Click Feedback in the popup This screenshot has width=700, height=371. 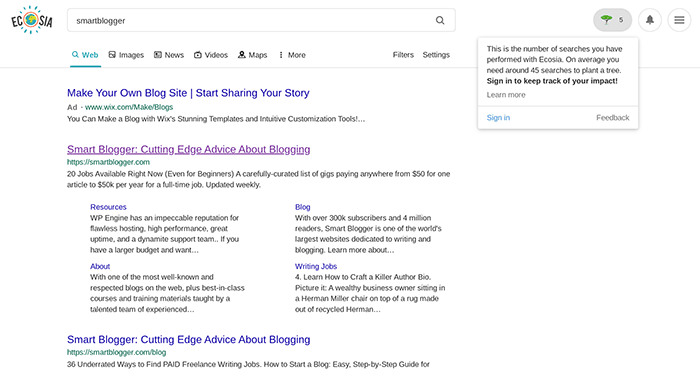612,117
